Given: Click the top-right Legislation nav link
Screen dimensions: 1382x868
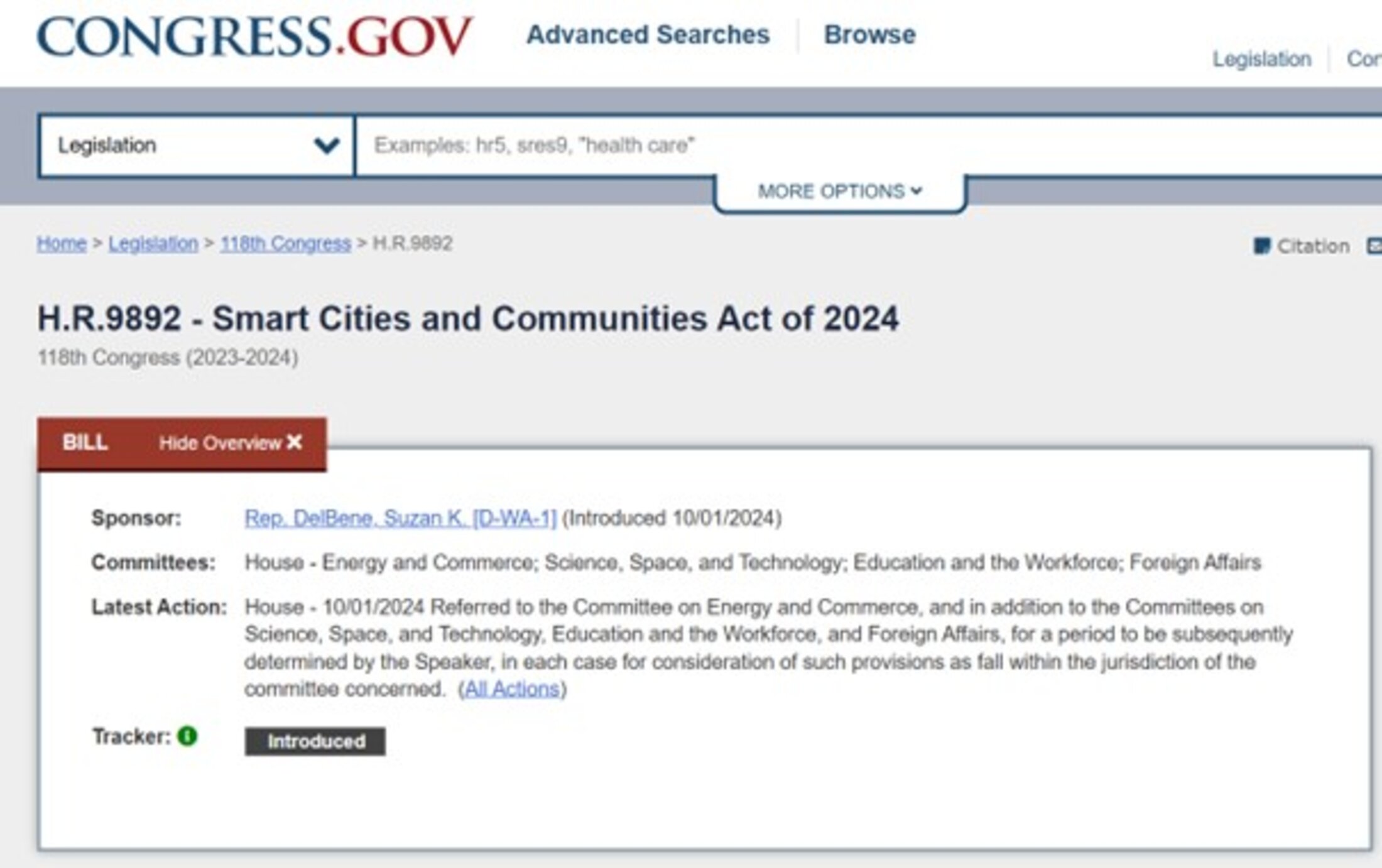Looking at the screenshot, I should tap(1261, 59).
